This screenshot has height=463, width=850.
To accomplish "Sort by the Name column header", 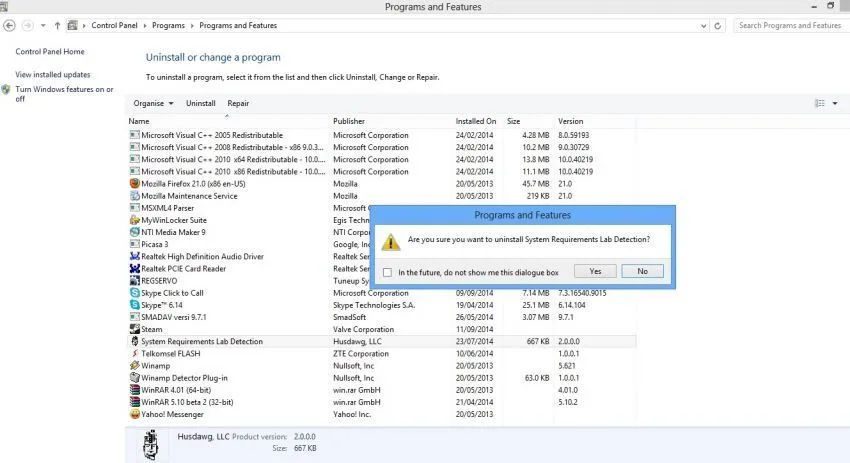I will click(139, 121).
